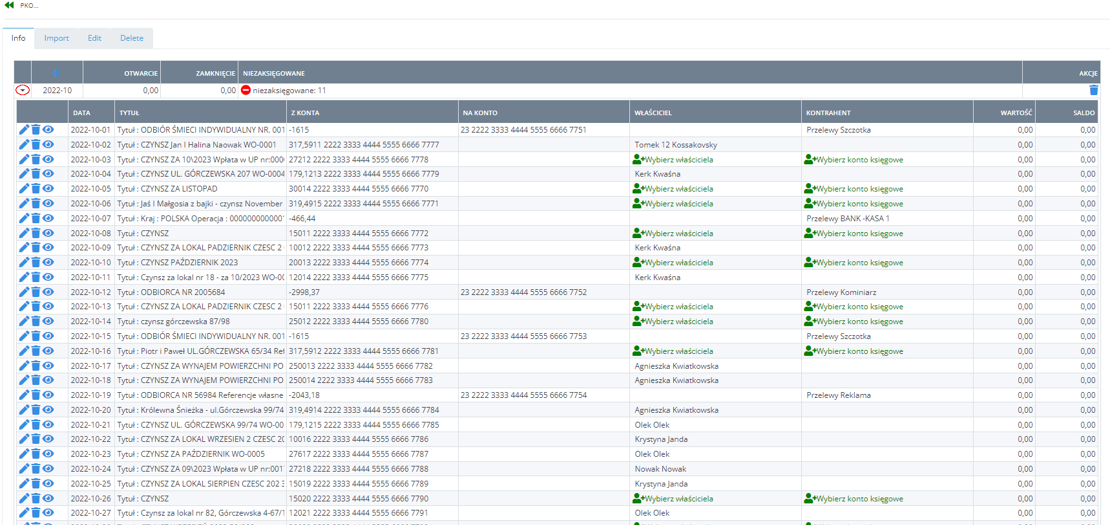The height and width of the screenshot is (525, 1110).
Task: Open the Delete tab
Action: [131, 38]
